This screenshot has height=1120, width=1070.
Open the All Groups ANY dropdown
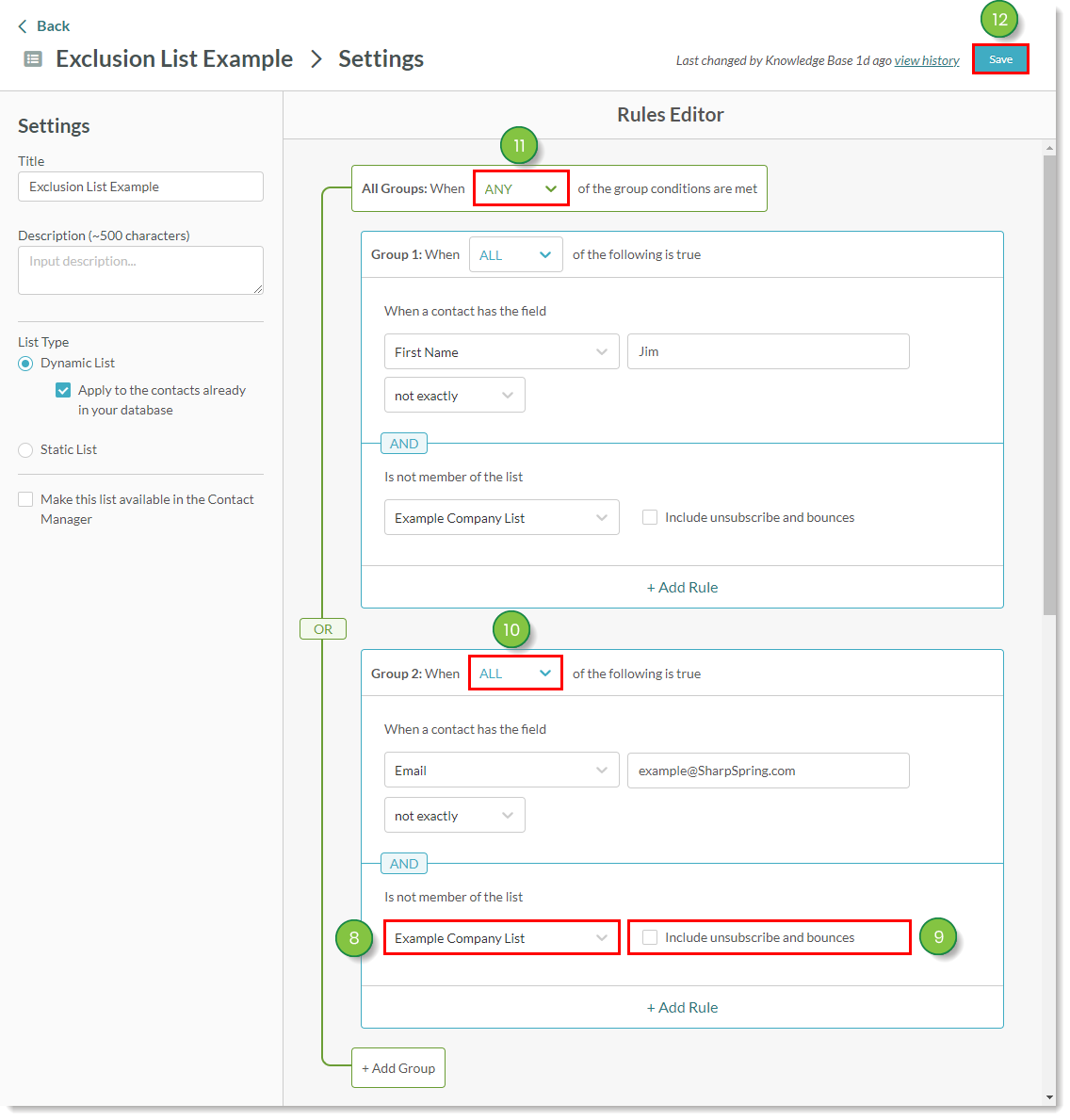[x=521, y=189]
